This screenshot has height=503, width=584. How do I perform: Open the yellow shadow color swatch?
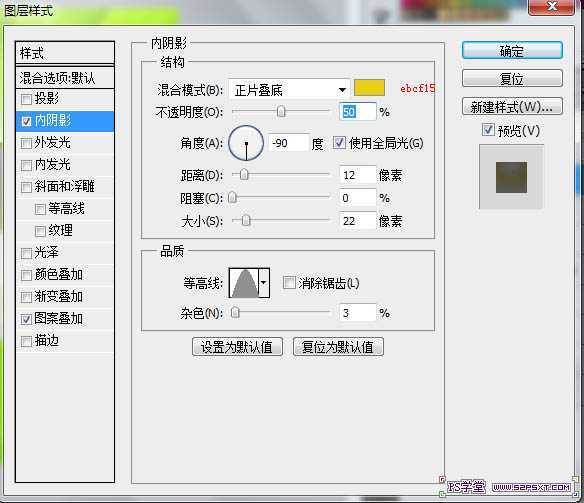click(x=369, y=88)
